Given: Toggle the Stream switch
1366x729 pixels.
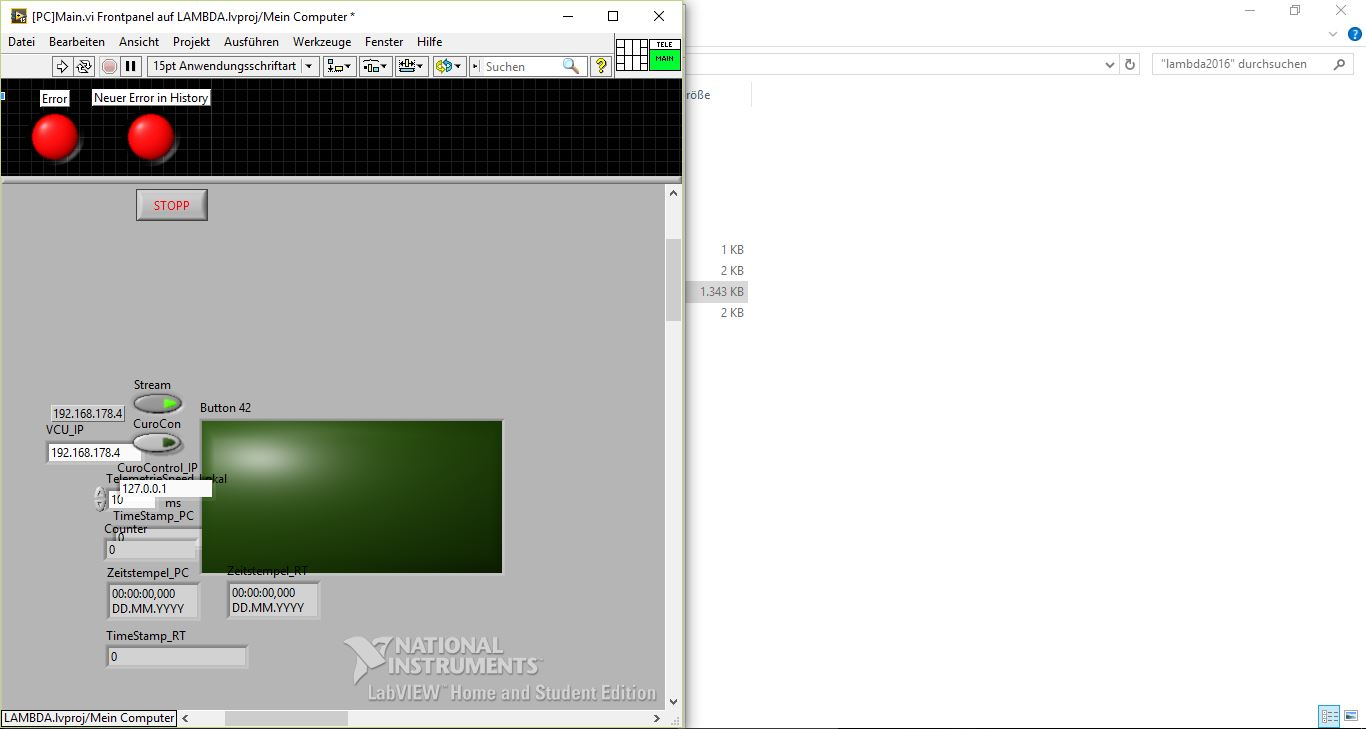Looking at the screenshot, I should coord(158,404).
